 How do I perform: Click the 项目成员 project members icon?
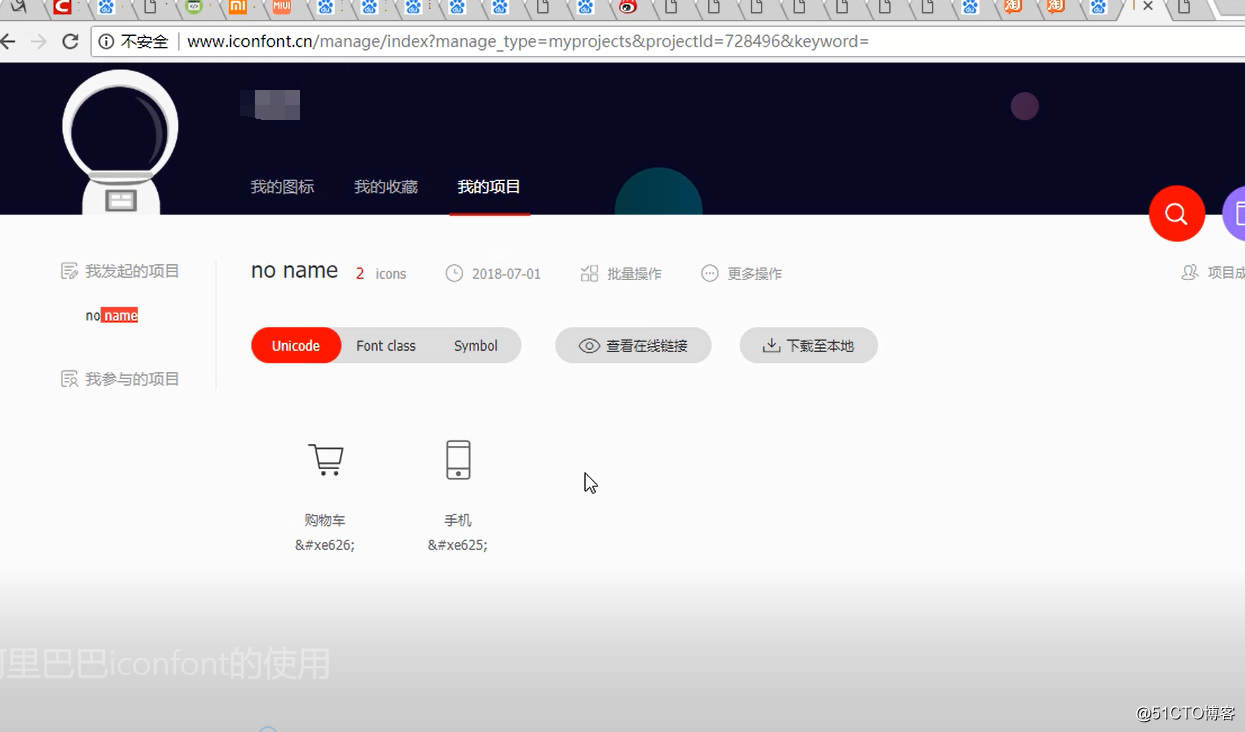(1190, 272)
